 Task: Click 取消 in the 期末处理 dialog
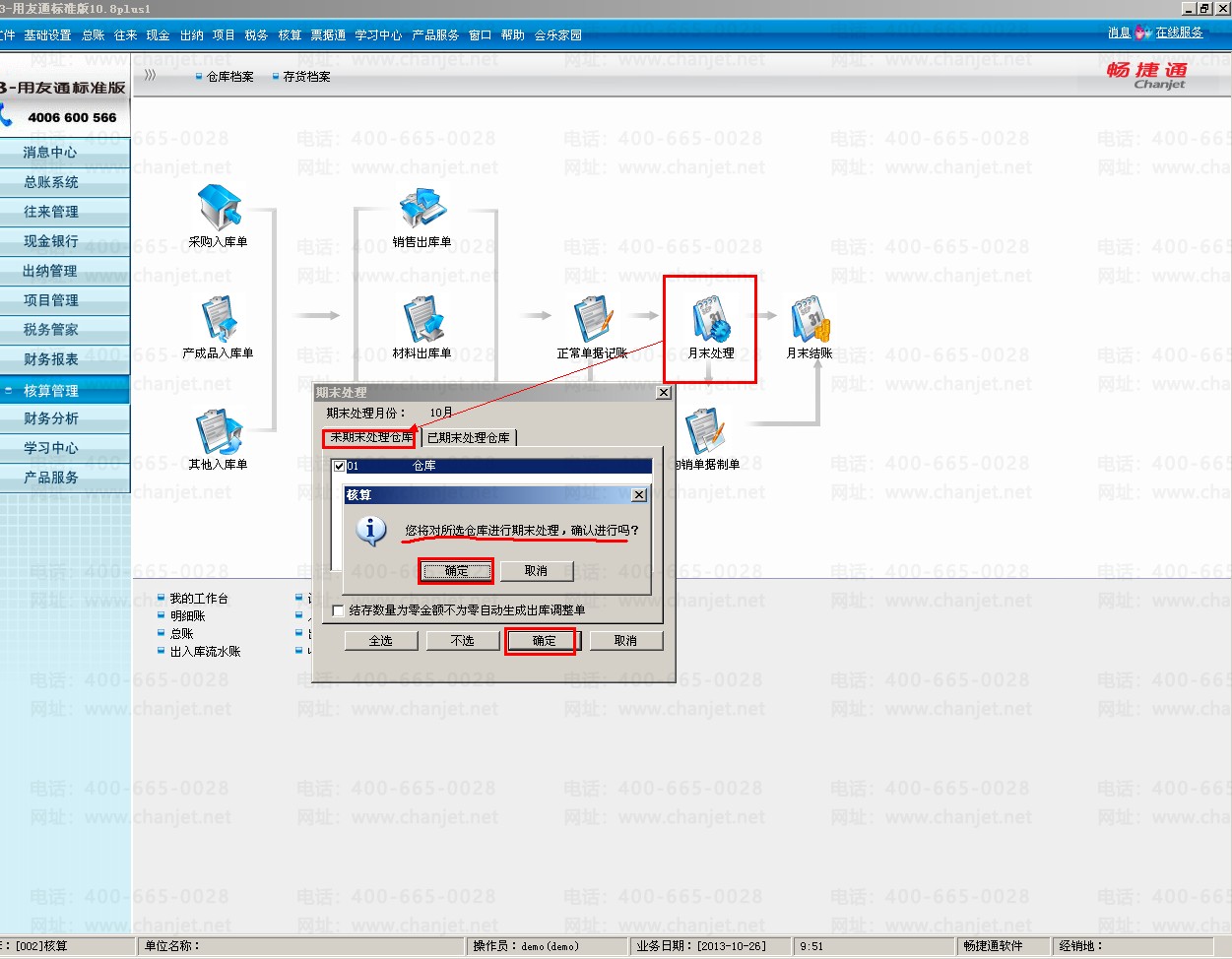626,641
